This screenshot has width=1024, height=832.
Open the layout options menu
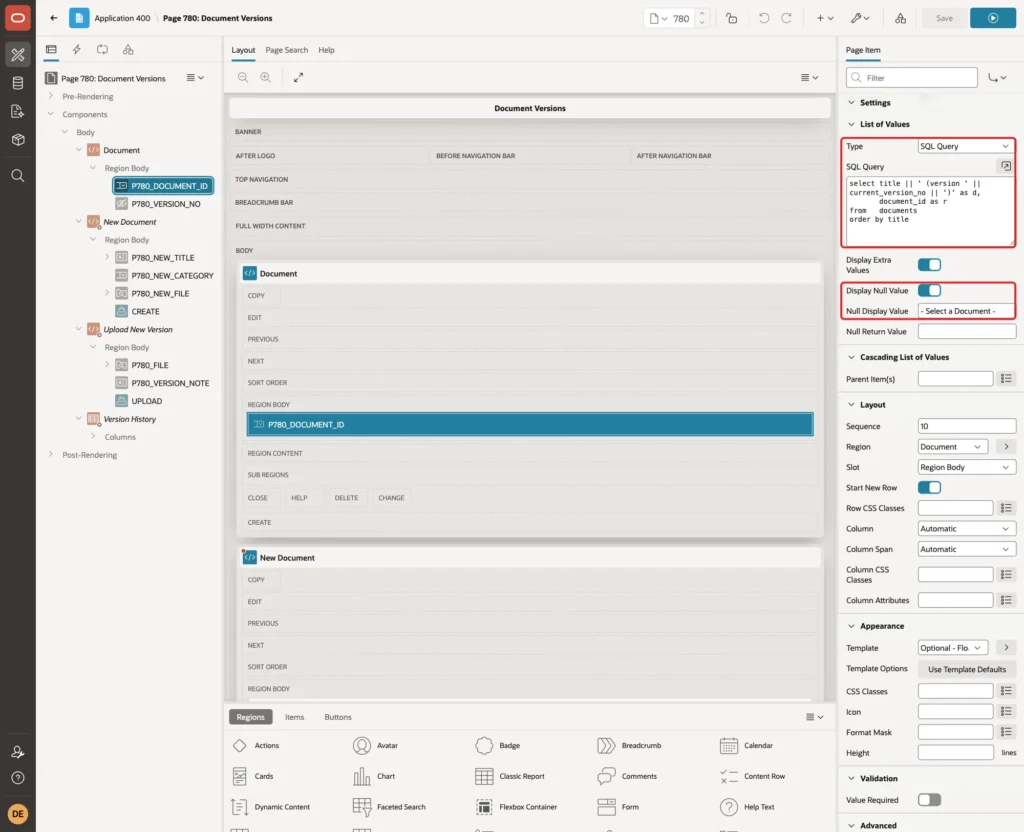[x=809, y=78]
